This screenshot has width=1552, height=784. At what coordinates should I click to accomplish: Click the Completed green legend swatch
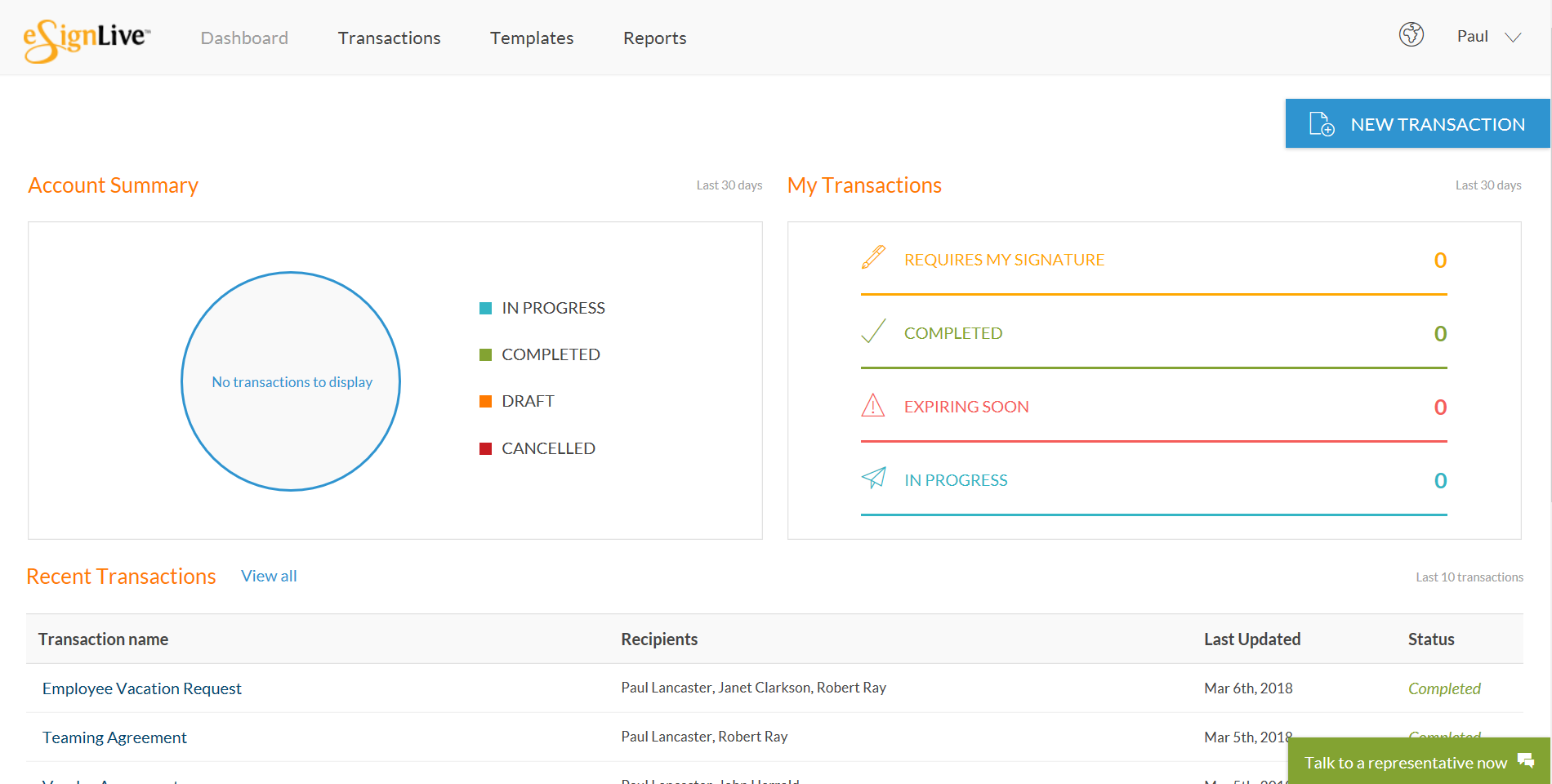click(x=485, y=354)
